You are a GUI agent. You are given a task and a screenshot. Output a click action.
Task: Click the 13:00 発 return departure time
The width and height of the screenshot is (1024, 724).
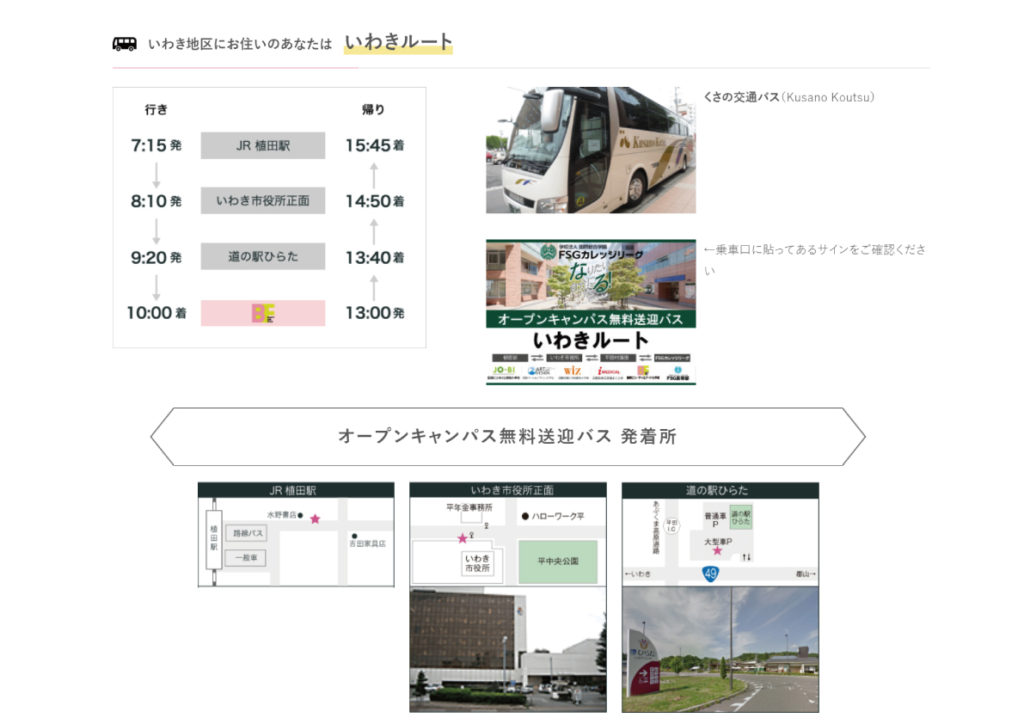pyautogui.click(x=374, y=313)
